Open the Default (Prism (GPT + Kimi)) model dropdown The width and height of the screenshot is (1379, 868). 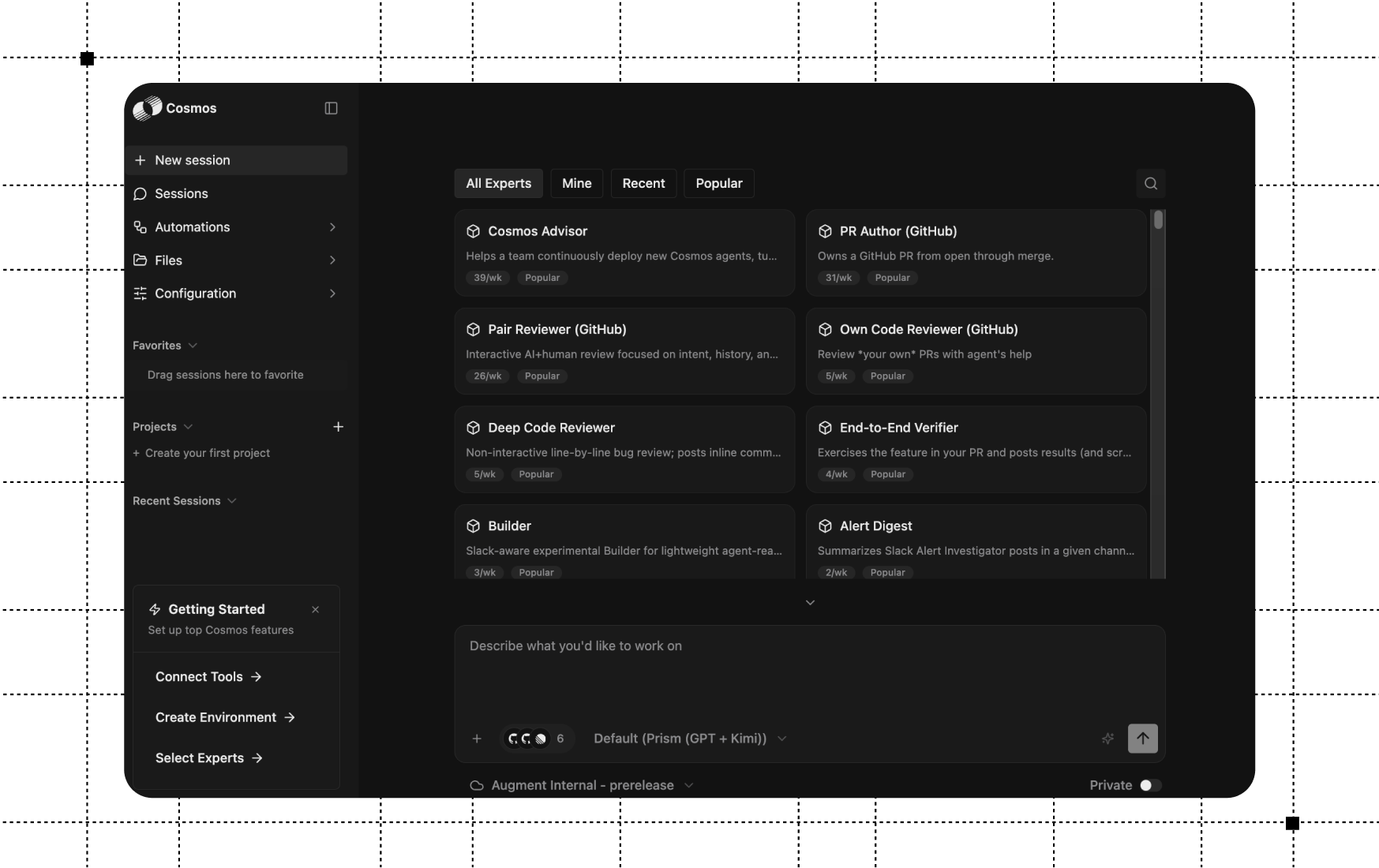coord(690,739)
